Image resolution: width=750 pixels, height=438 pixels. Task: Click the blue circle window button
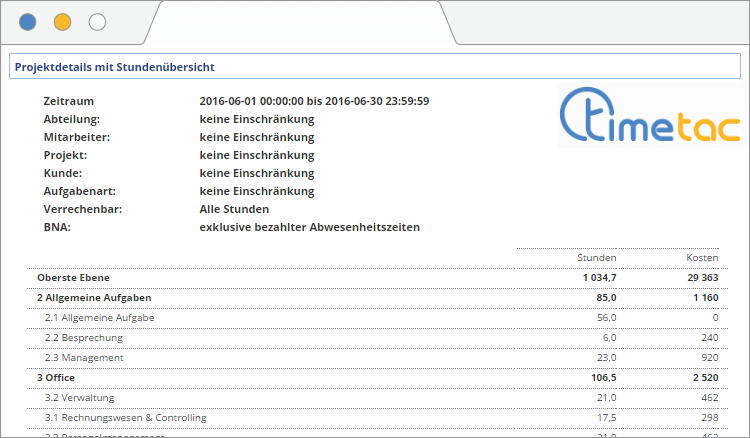28,22
